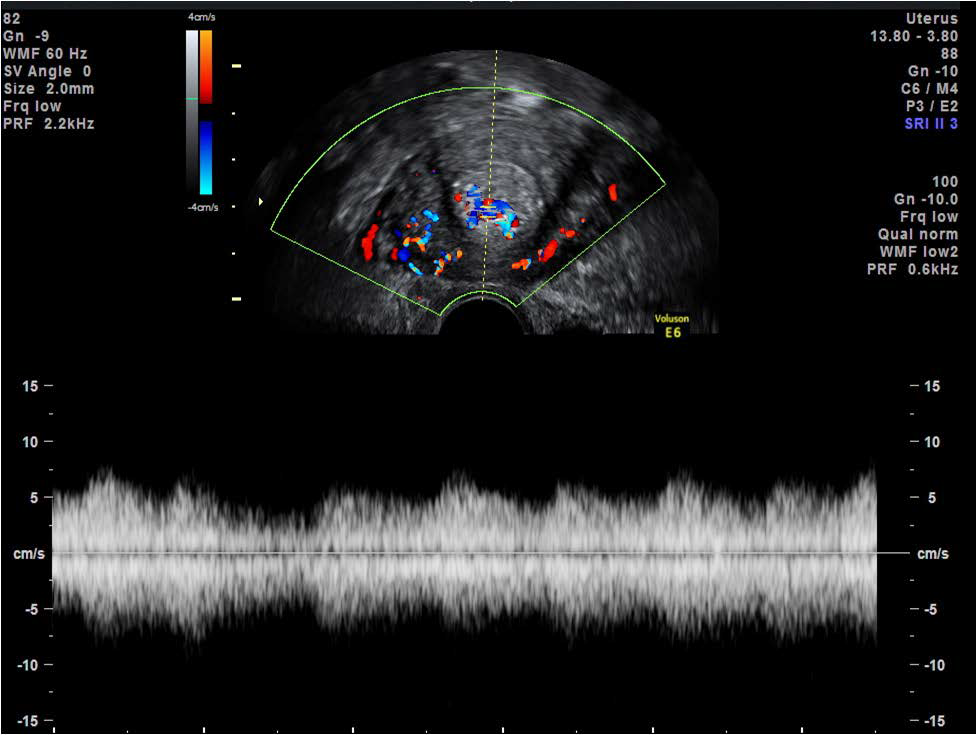The width and height of the screenshot is (977, 735).
Task: Select the yellow arrow marker indicator
Action: click(262, 200)
